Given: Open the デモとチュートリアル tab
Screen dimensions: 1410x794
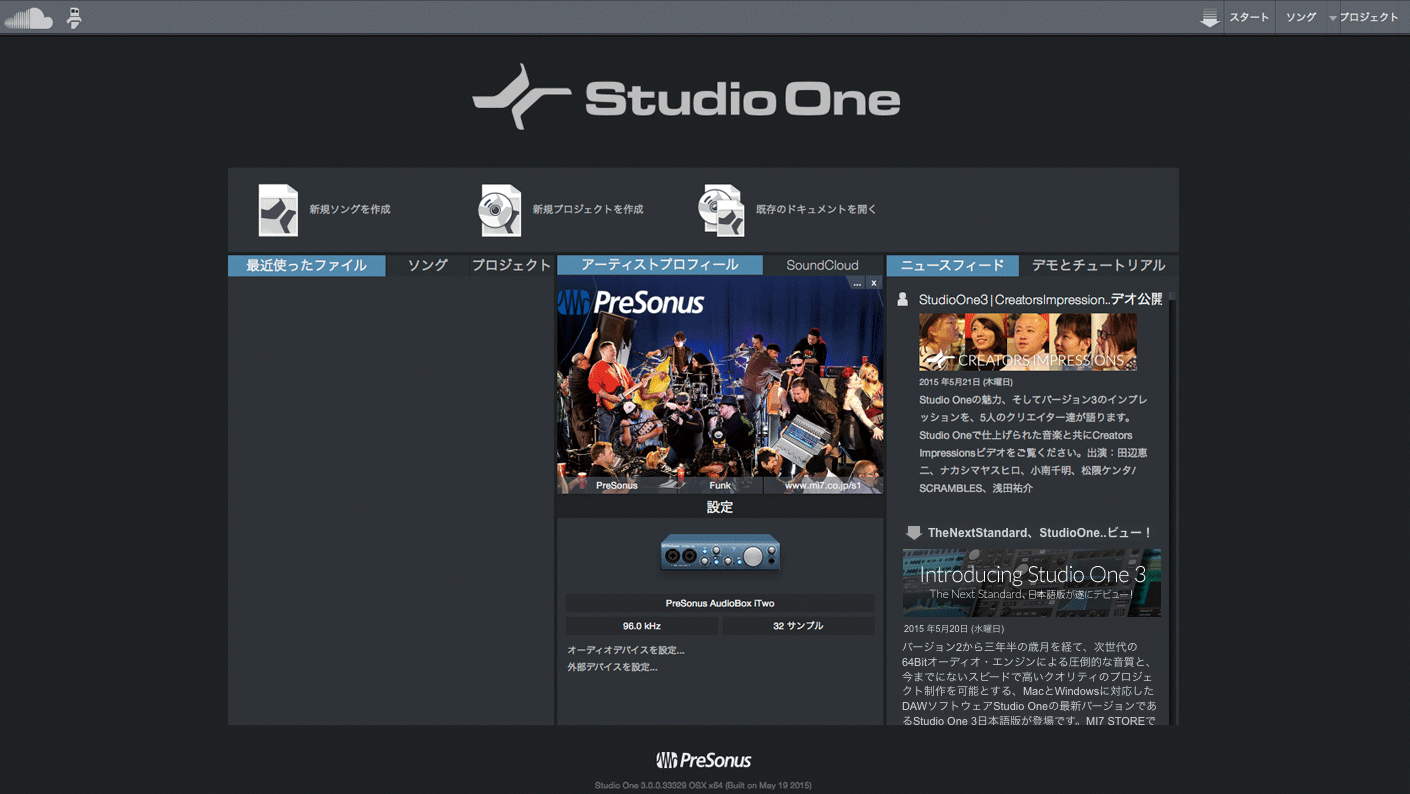Looking at the screenshot, I should click(1099, 265).
